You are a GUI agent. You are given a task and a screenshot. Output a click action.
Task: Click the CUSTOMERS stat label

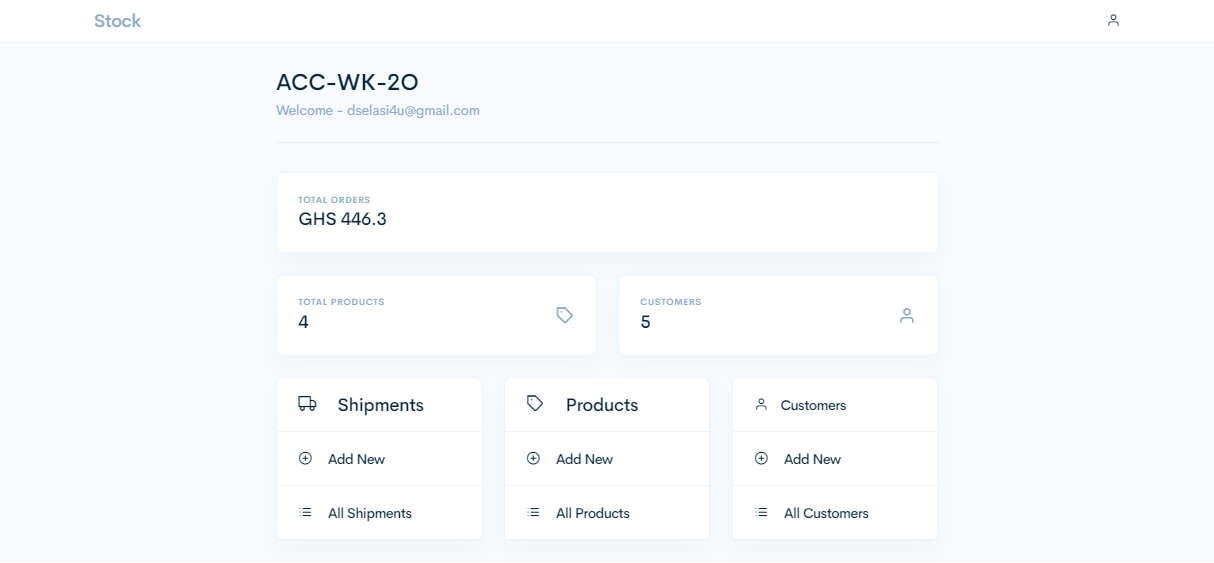[670, 302]
